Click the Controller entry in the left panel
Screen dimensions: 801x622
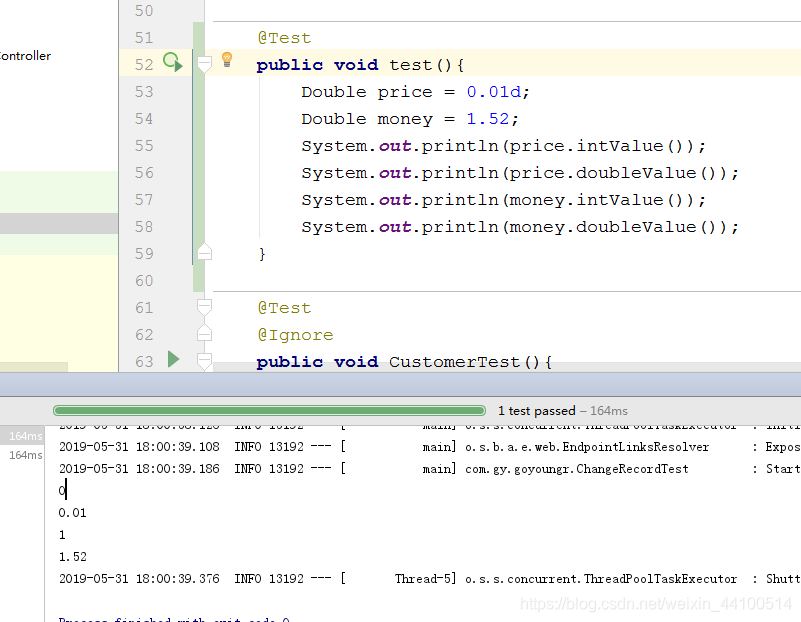coord(23,56)
